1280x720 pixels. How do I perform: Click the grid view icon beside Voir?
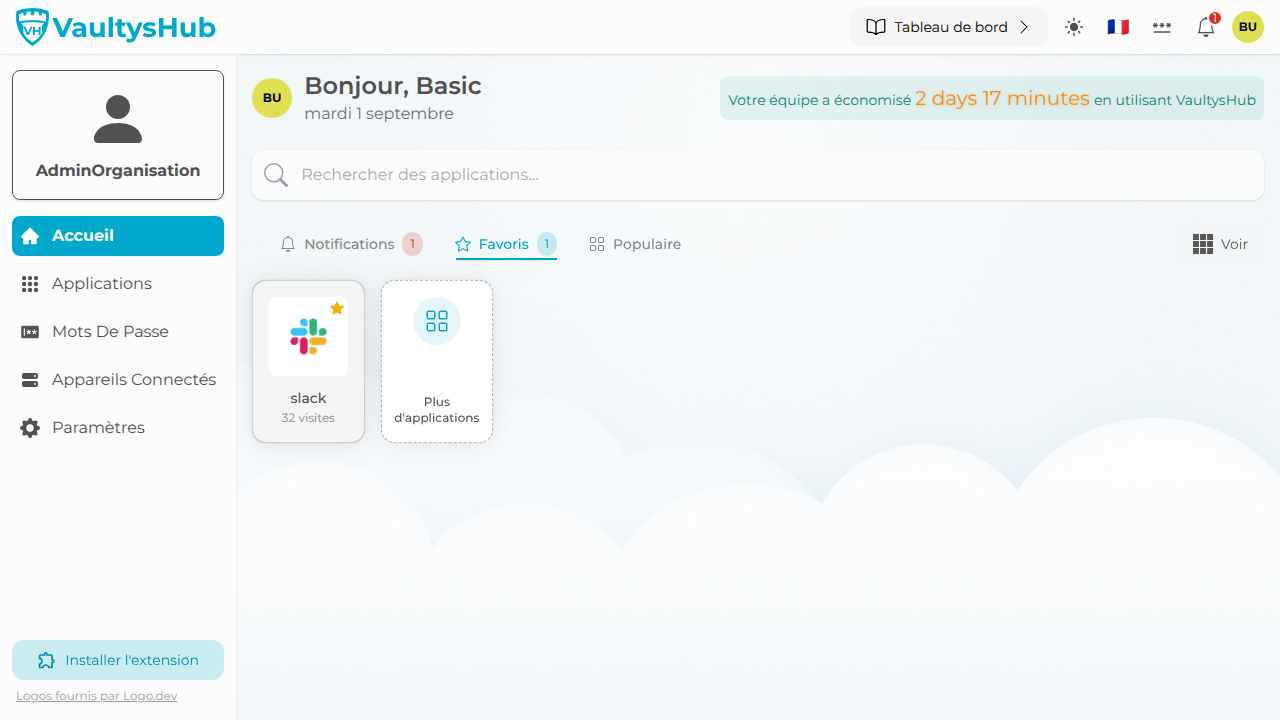1203,244
